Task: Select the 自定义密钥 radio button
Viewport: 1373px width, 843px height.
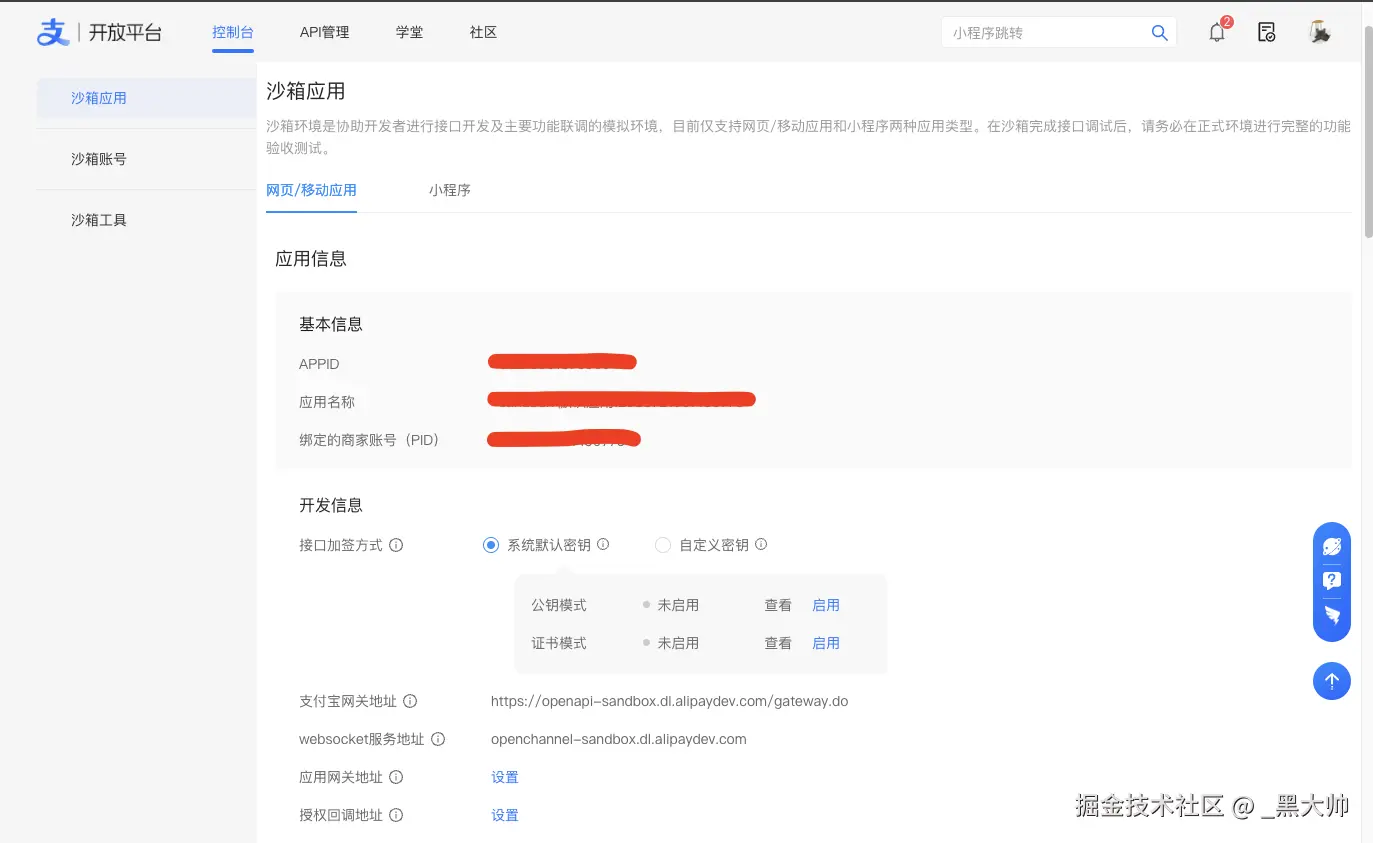Action: pyautogui.click(x=662, y=545)
